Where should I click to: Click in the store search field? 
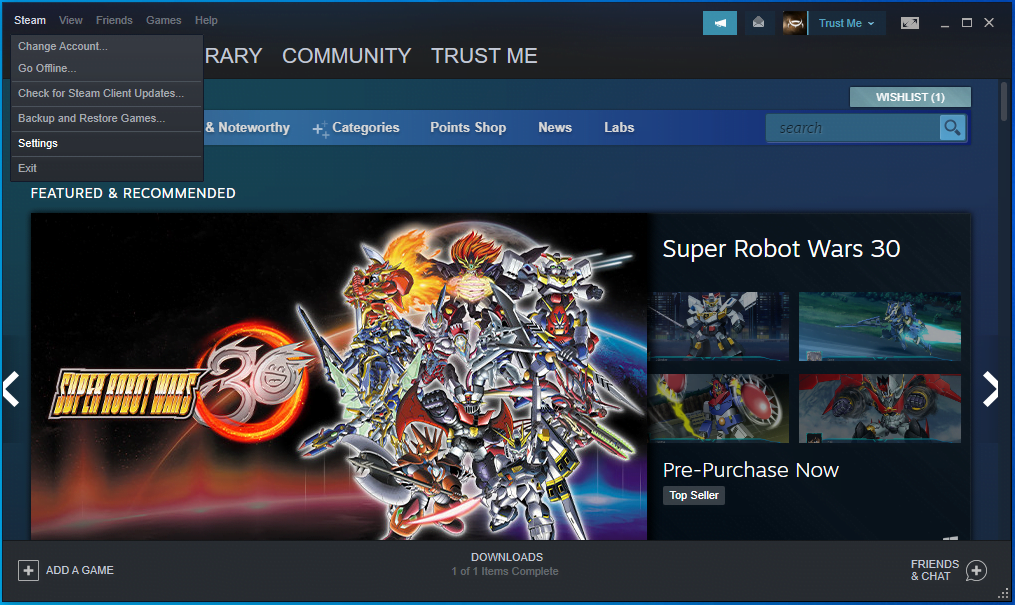pyautogui.click(x=853, y=127)
